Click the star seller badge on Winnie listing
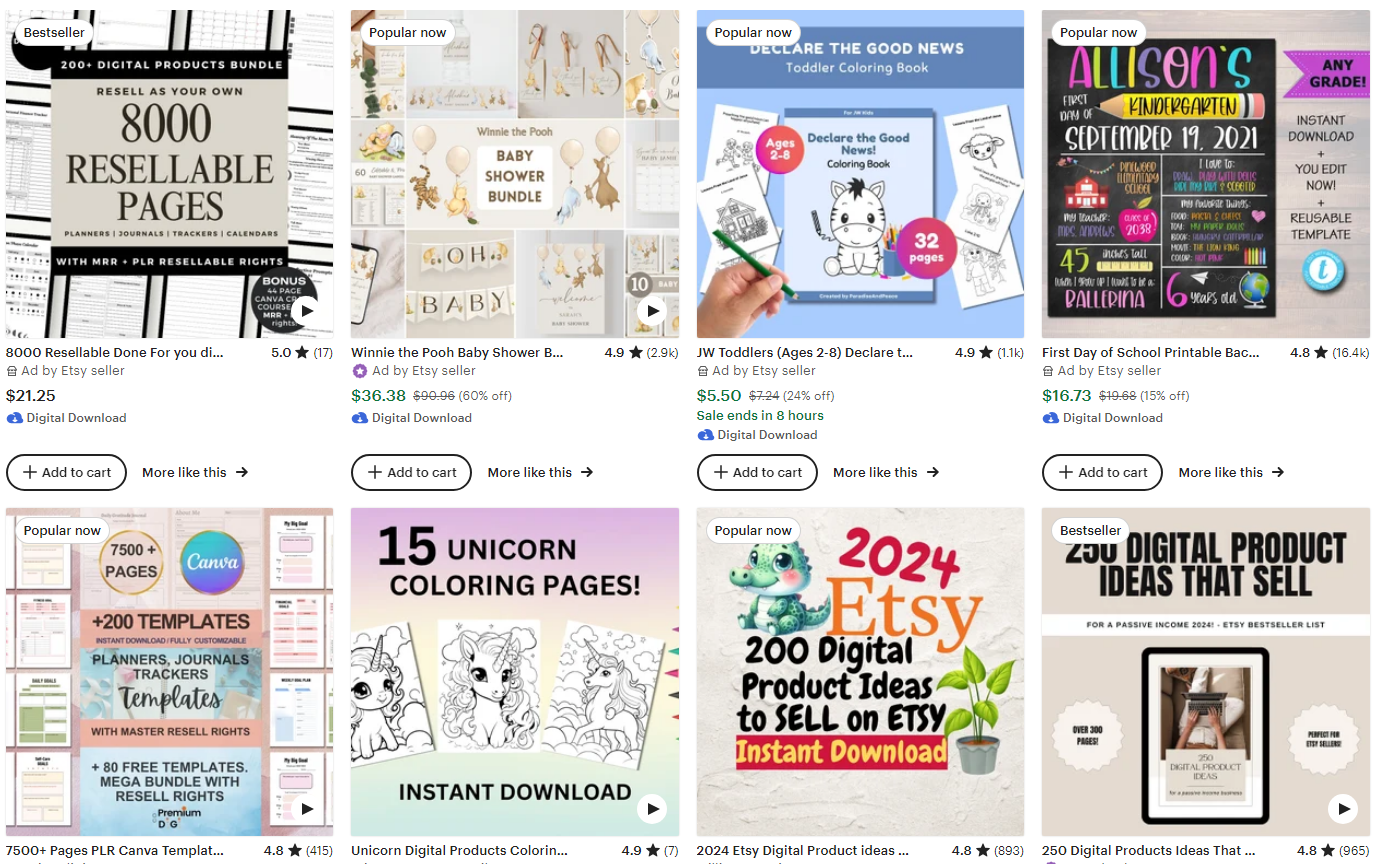The image size is (1377, 864). 360,371
